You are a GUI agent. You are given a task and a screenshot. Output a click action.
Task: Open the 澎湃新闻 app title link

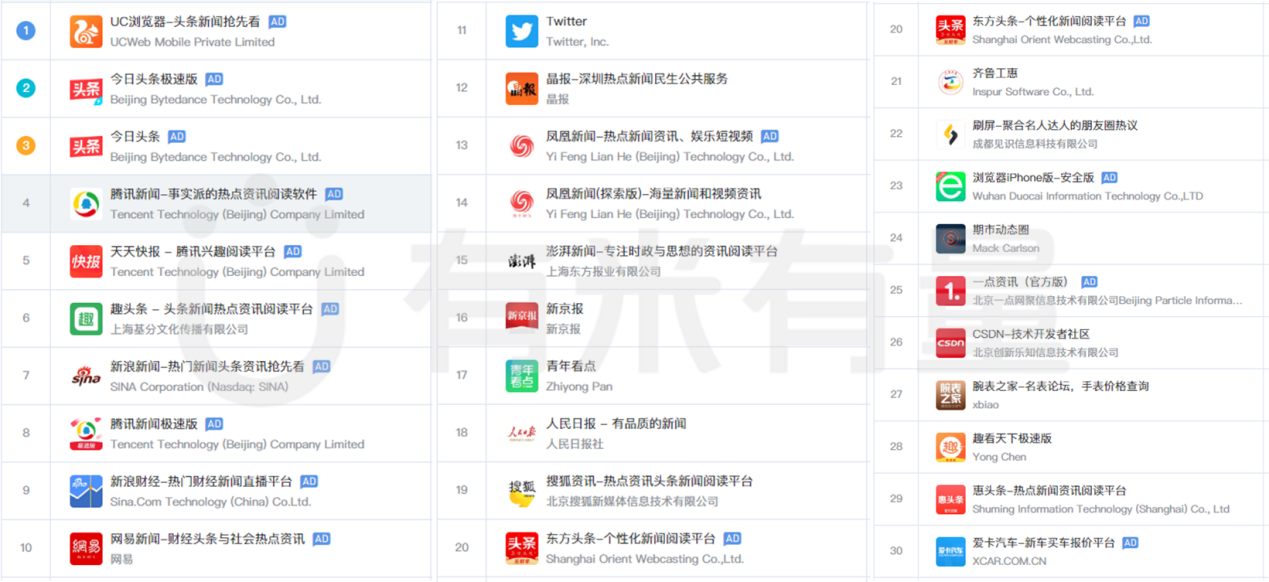click(661, 251)
